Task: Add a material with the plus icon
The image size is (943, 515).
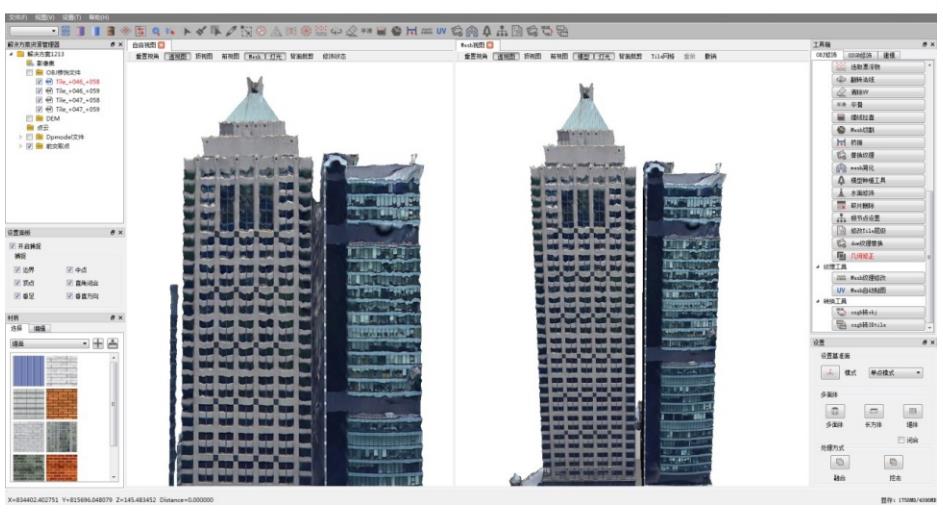Action: click(98, 344)
